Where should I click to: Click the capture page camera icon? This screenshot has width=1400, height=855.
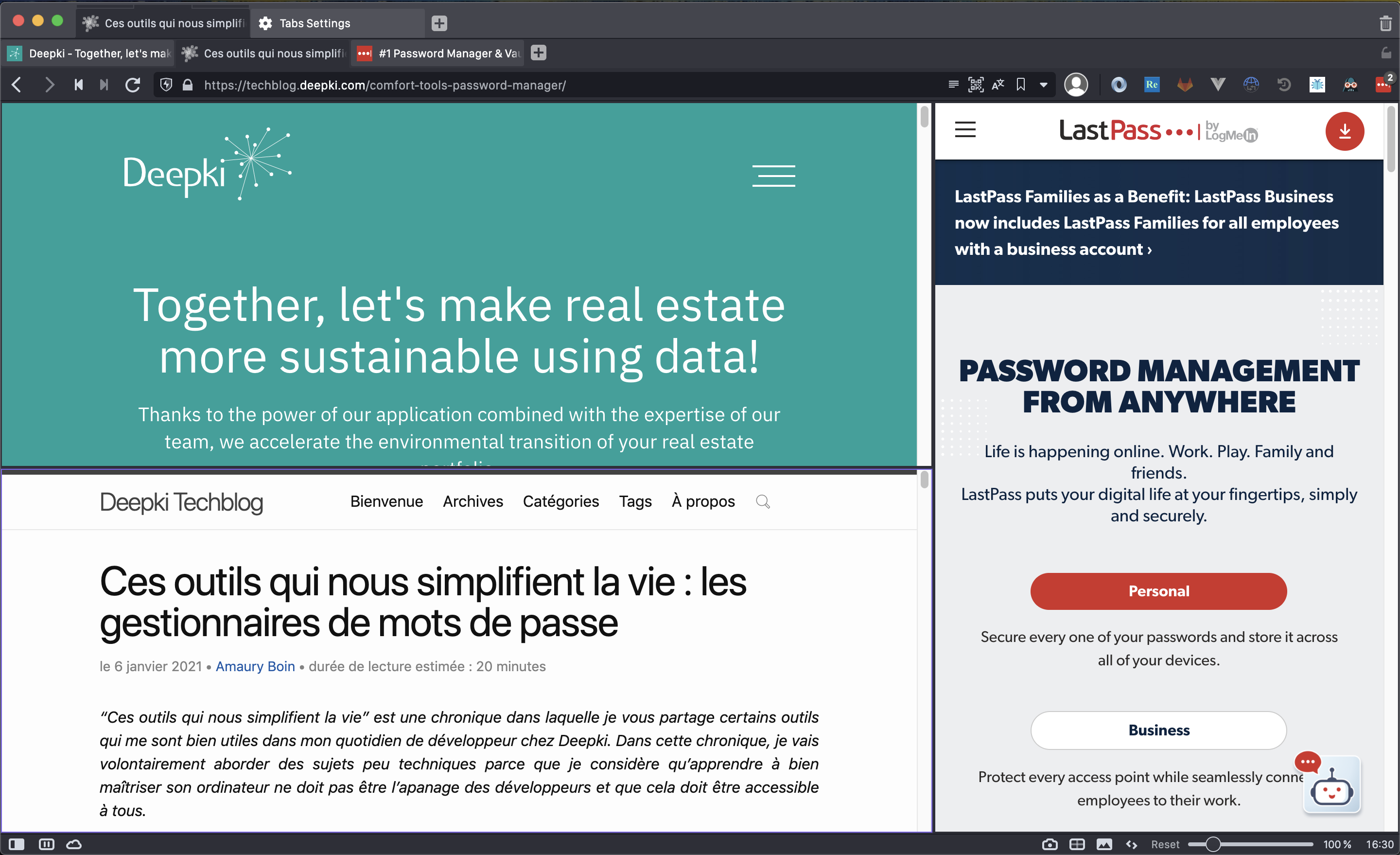1050,844
